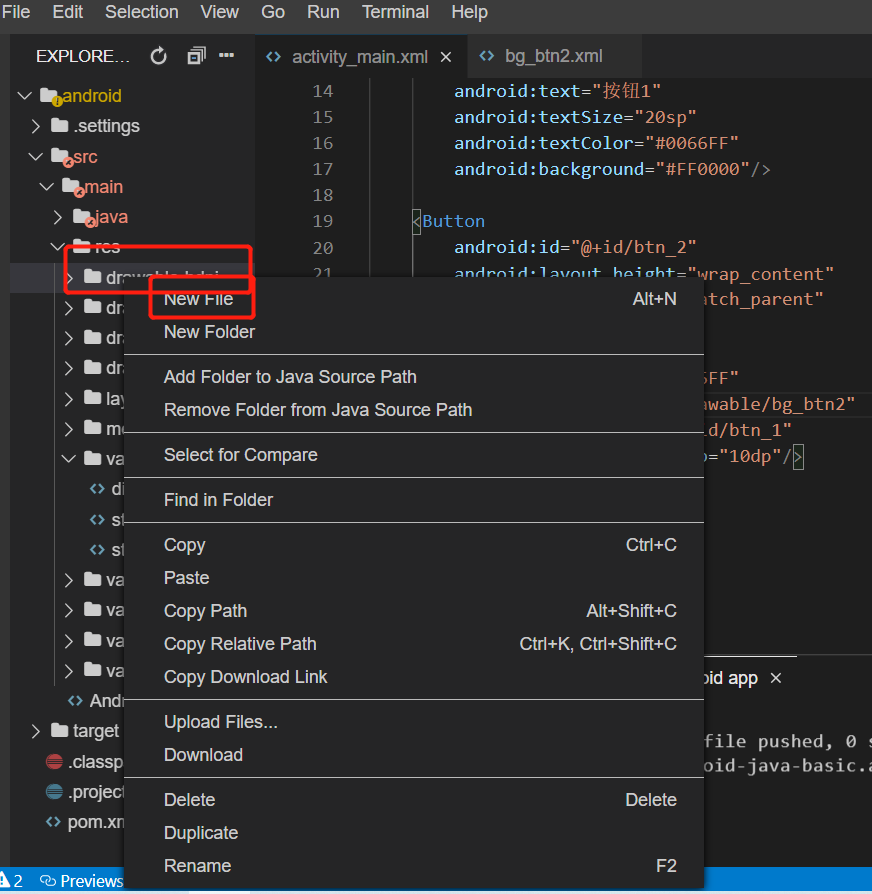Select the pom.xml file icon
Screen dimensions: 872x894
[53, 822]
